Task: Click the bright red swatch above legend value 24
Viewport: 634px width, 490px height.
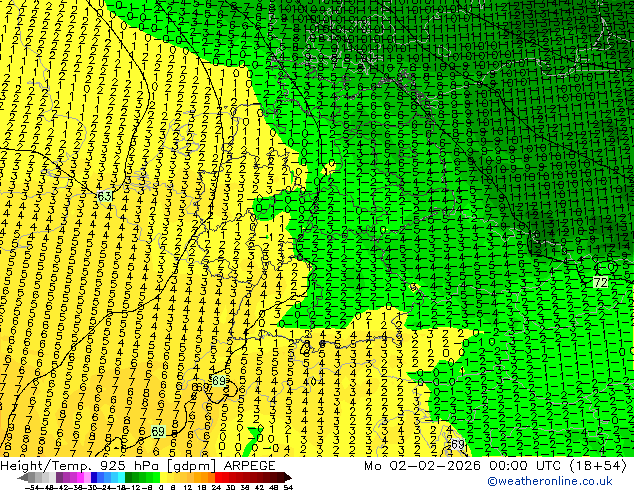Action: [x=218, y=477]
